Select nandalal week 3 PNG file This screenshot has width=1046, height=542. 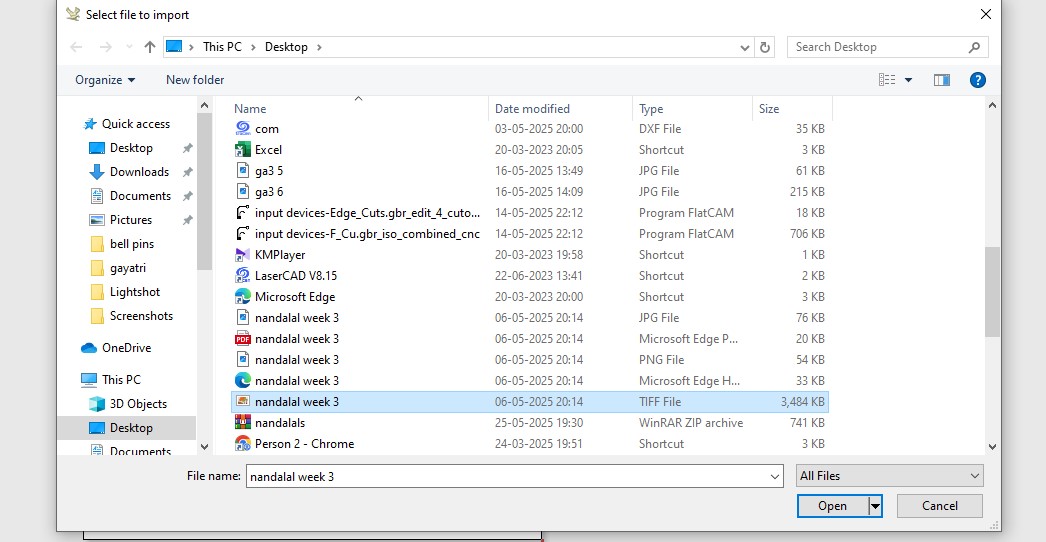point(530,360)
